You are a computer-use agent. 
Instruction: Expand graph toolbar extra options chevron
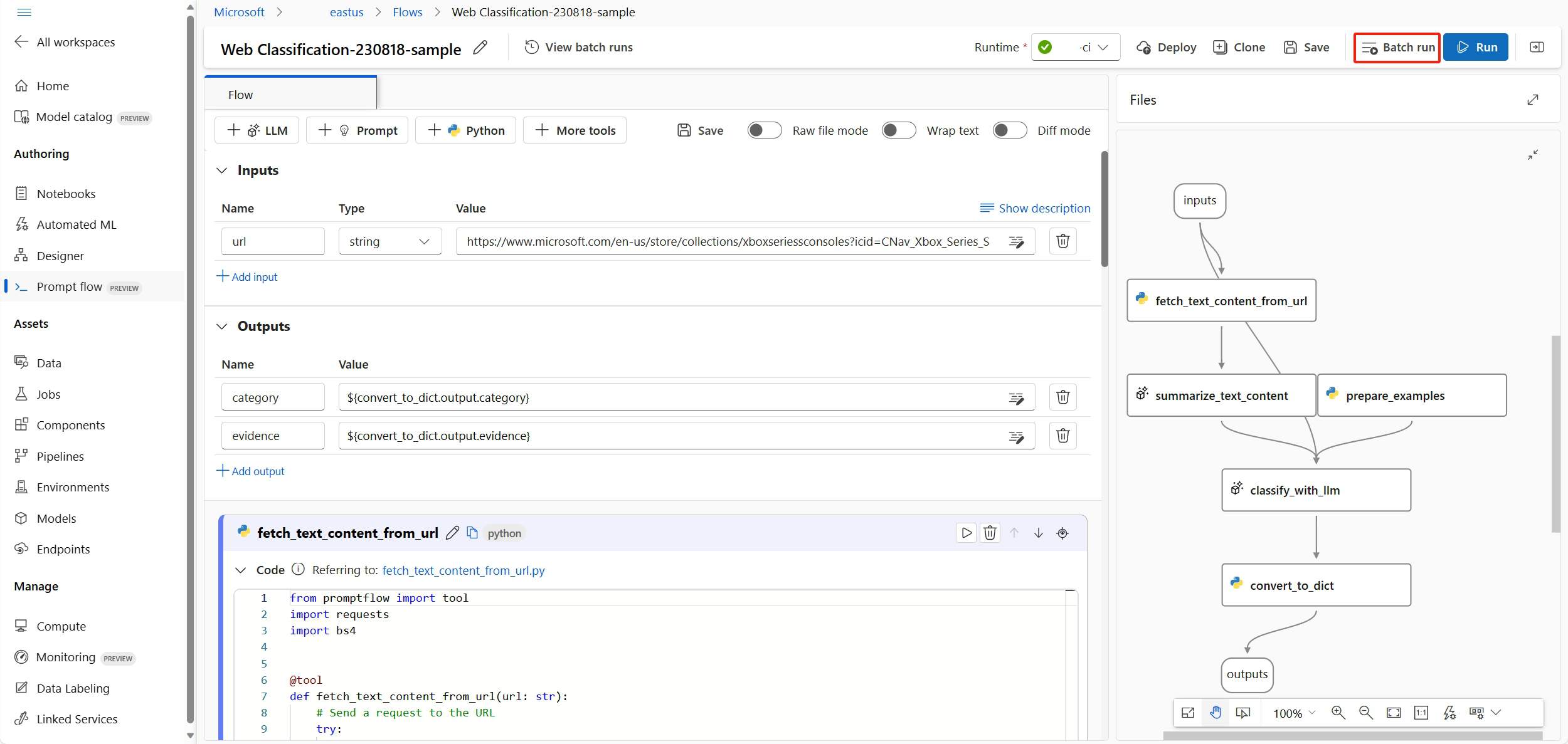click(x=1496, y=713)
